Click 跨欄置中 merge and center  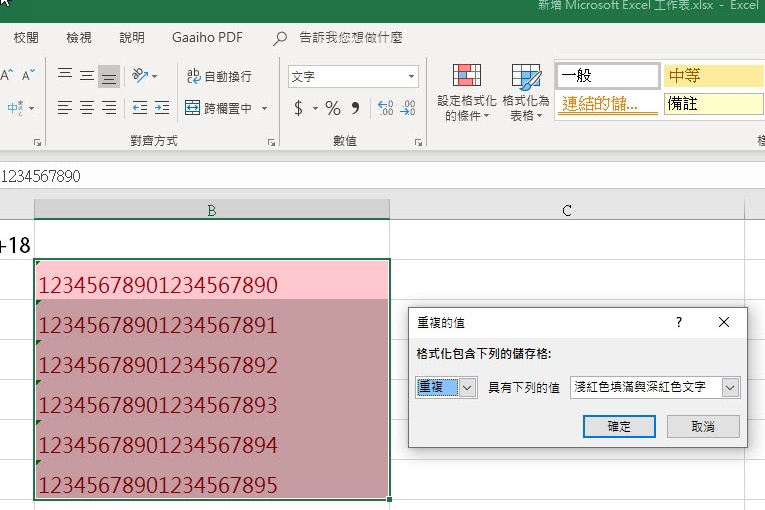[219, 108]
